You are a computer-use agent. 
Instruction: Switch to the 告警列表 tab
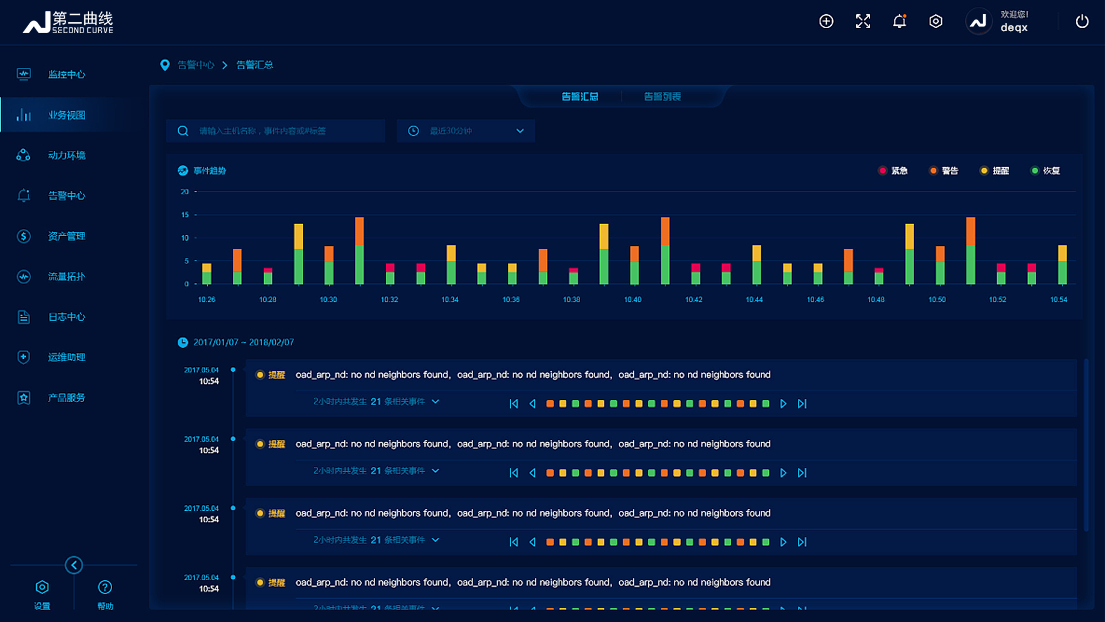[x=662, y=97]
